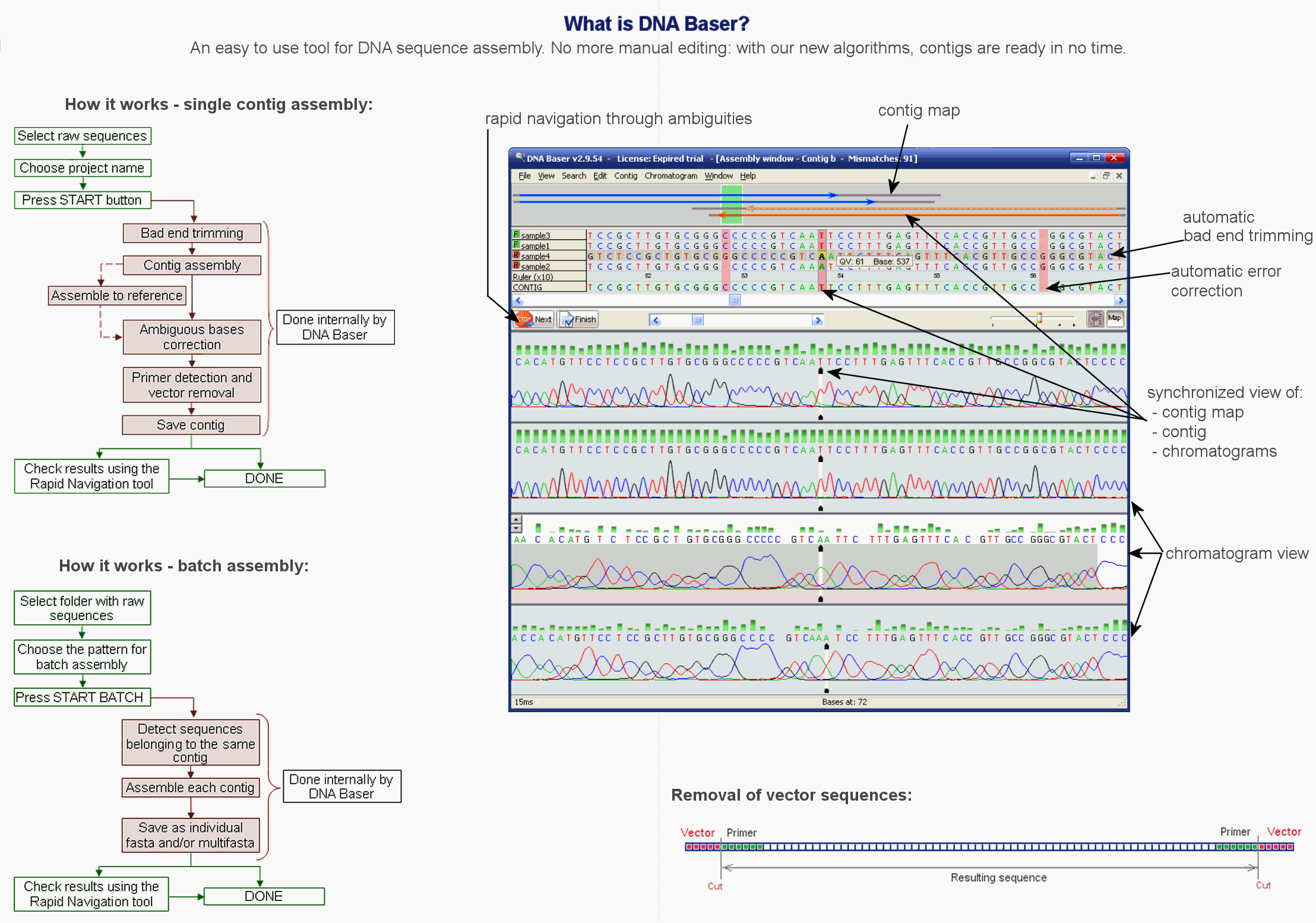This screenshot has width=1316, height=923.
Task: Click left arrow of the contig horizontal scrollbar
Action: click(518, 301)
